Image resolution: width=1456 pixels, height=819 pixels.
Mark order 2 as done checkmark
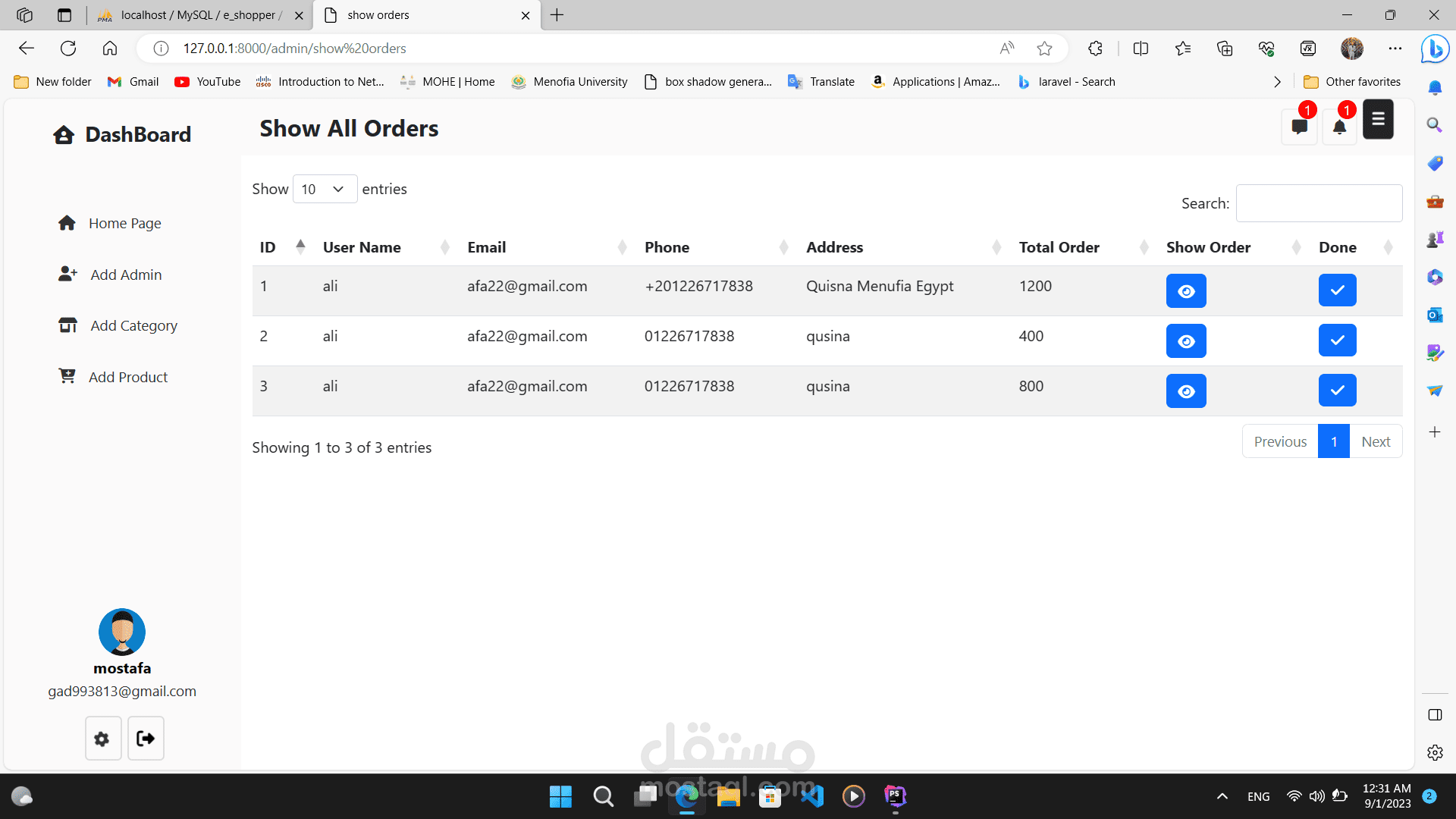click(1337, 340)
